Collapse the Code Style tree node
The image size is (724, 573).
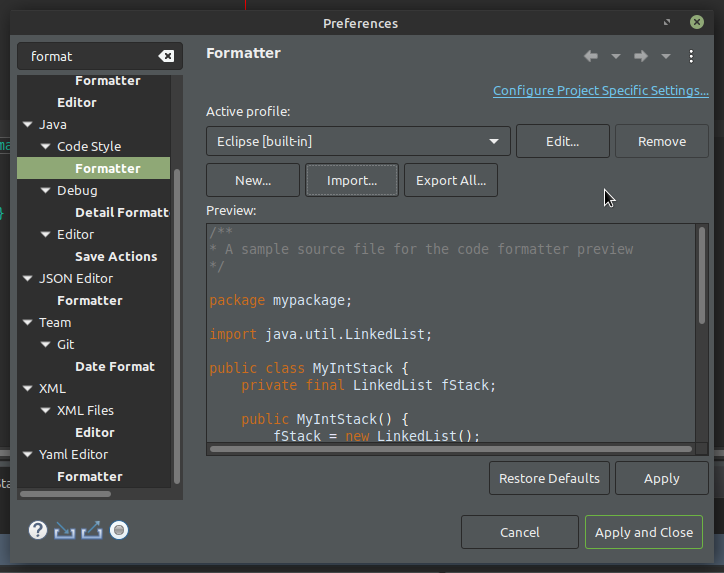[x=46, y=146]
